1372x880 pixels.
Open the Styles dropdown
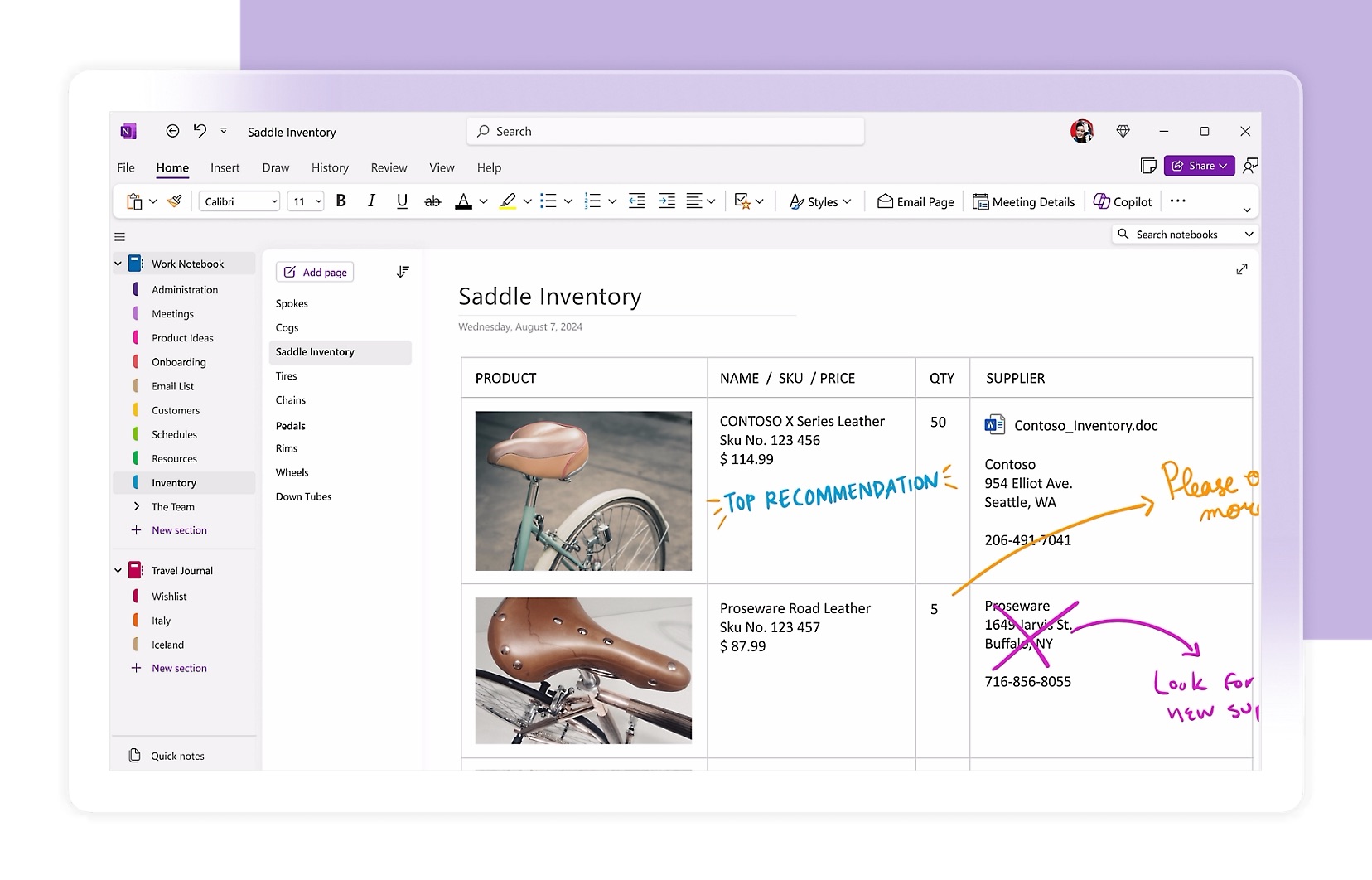[x=820, y=201]
